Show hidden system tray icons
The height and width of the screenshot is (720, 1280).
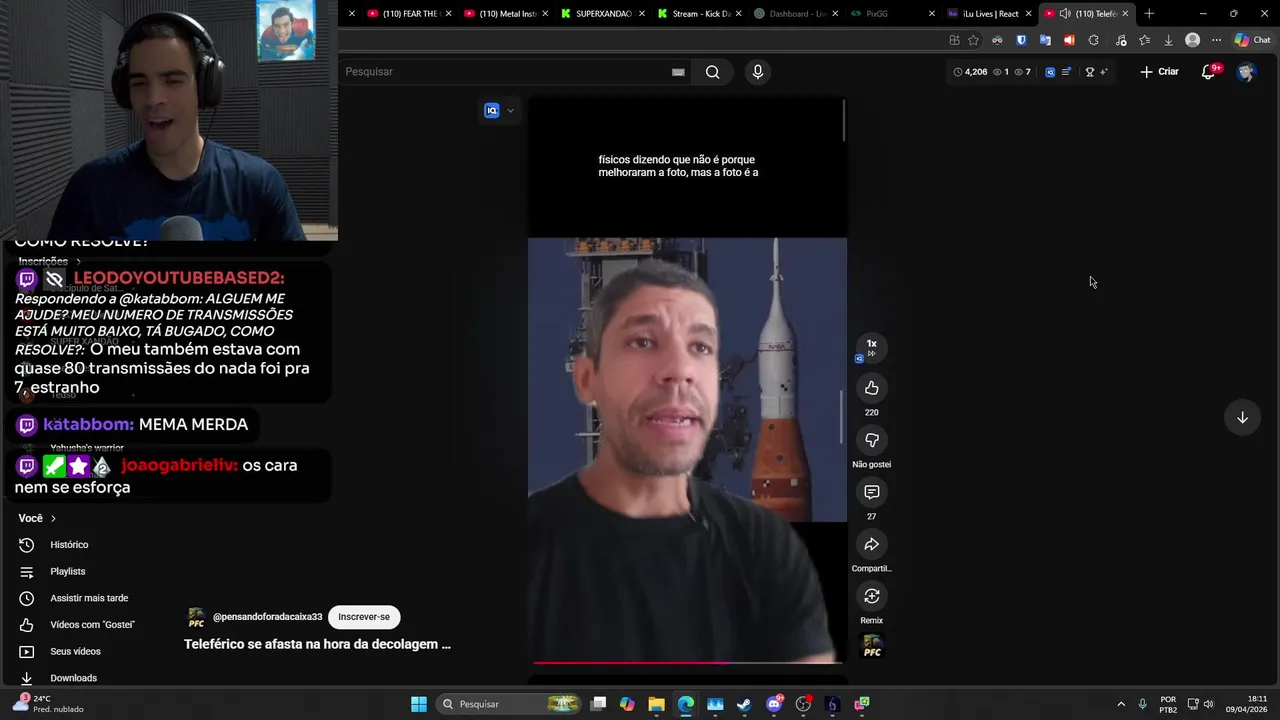[x=1121, y=704]
